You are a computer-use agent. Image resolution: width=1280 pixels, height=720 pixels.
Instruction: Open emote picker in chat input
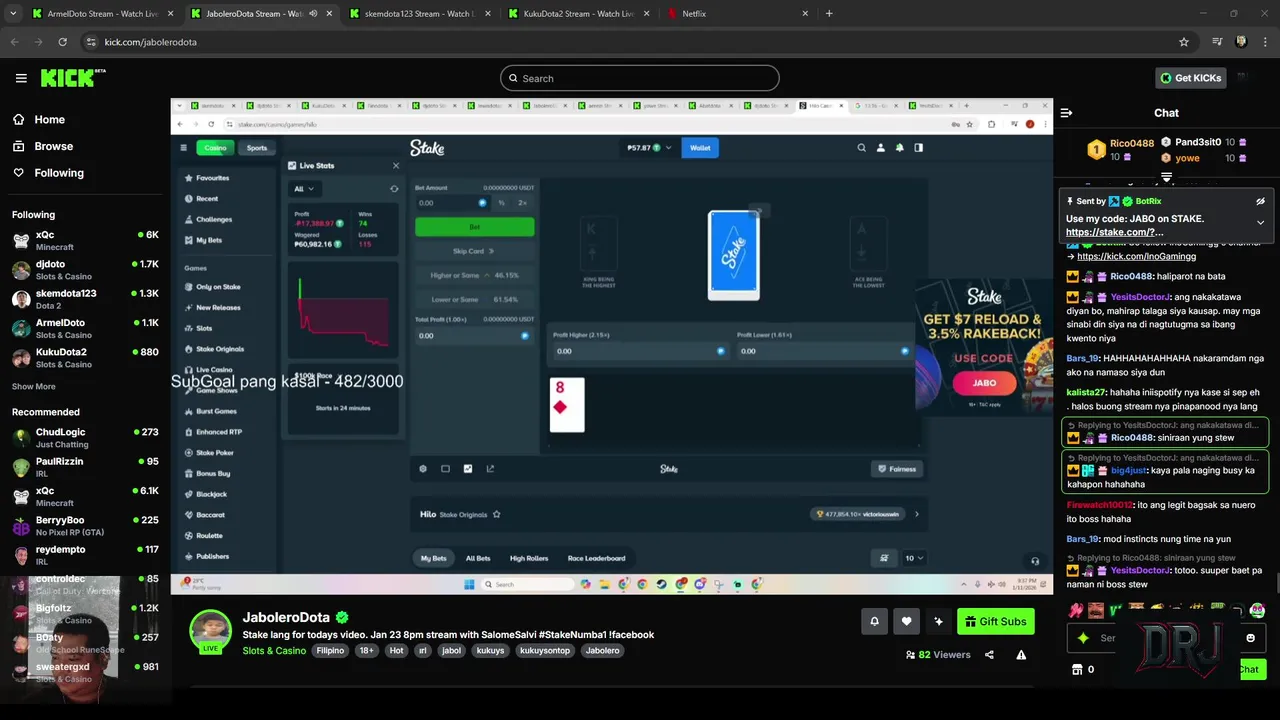click(1250, 638)
